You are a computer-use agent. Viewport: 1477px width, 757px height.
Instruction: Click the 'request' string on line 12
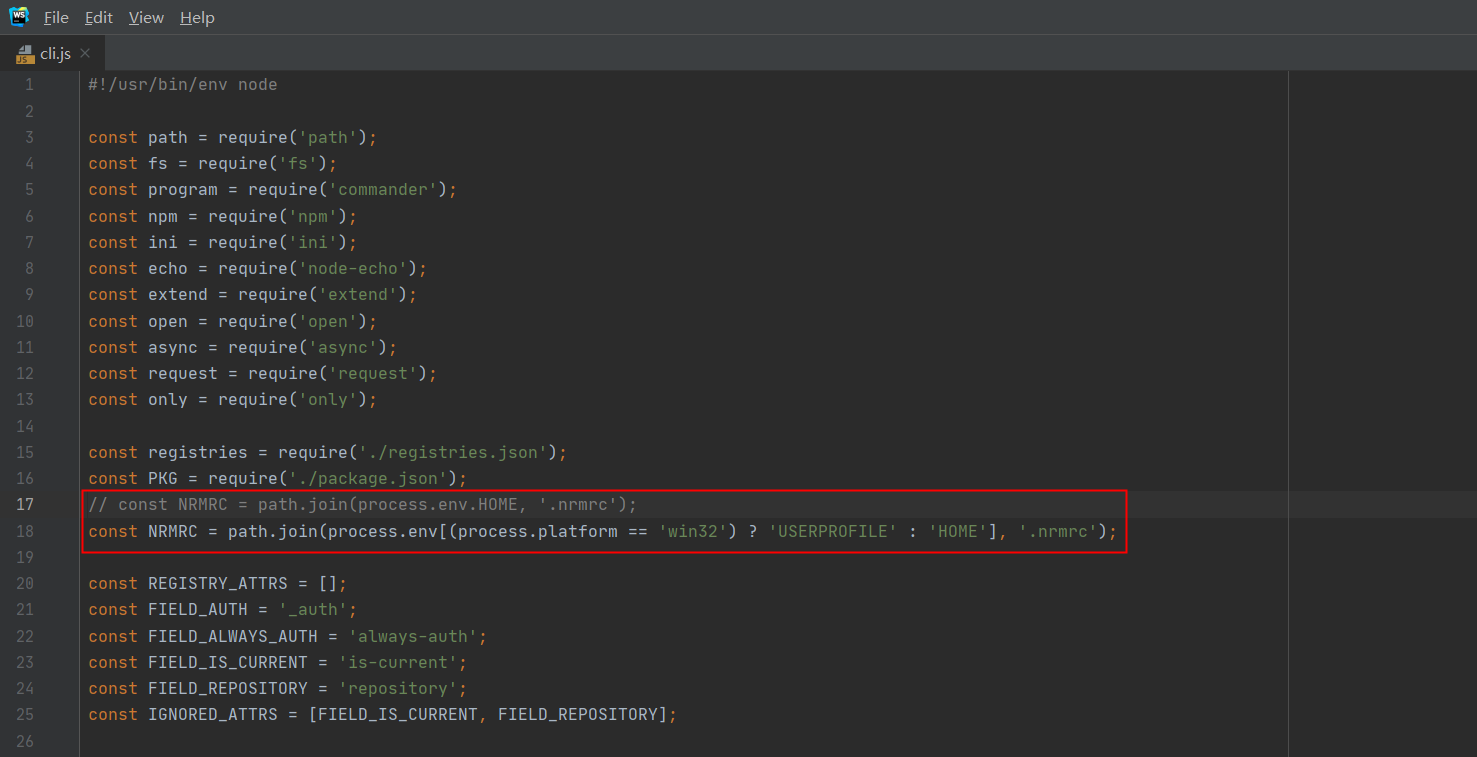pyautogui.click(x=373, y=373)
